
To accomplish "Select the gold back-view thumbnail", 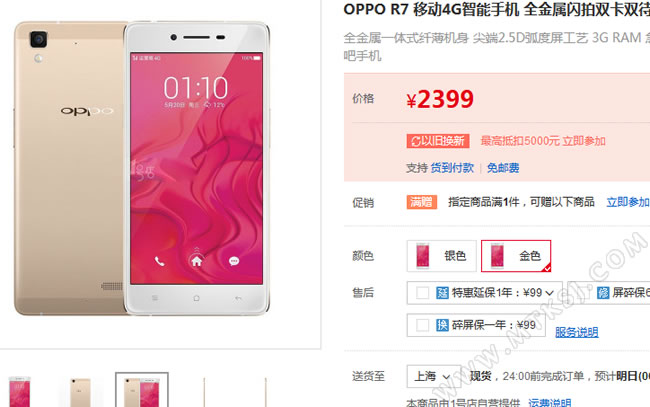I will (80, 392).
